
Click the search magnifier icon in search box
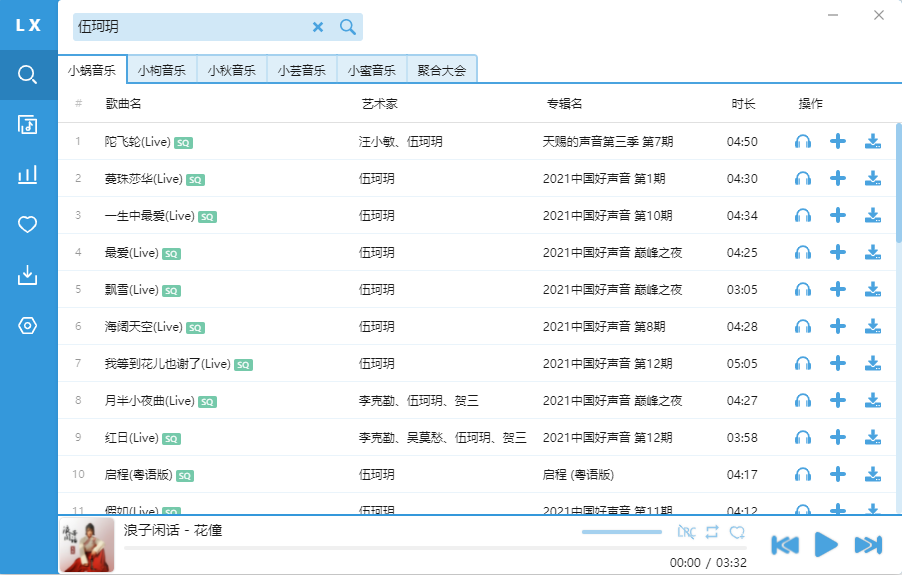pos(348,27)
